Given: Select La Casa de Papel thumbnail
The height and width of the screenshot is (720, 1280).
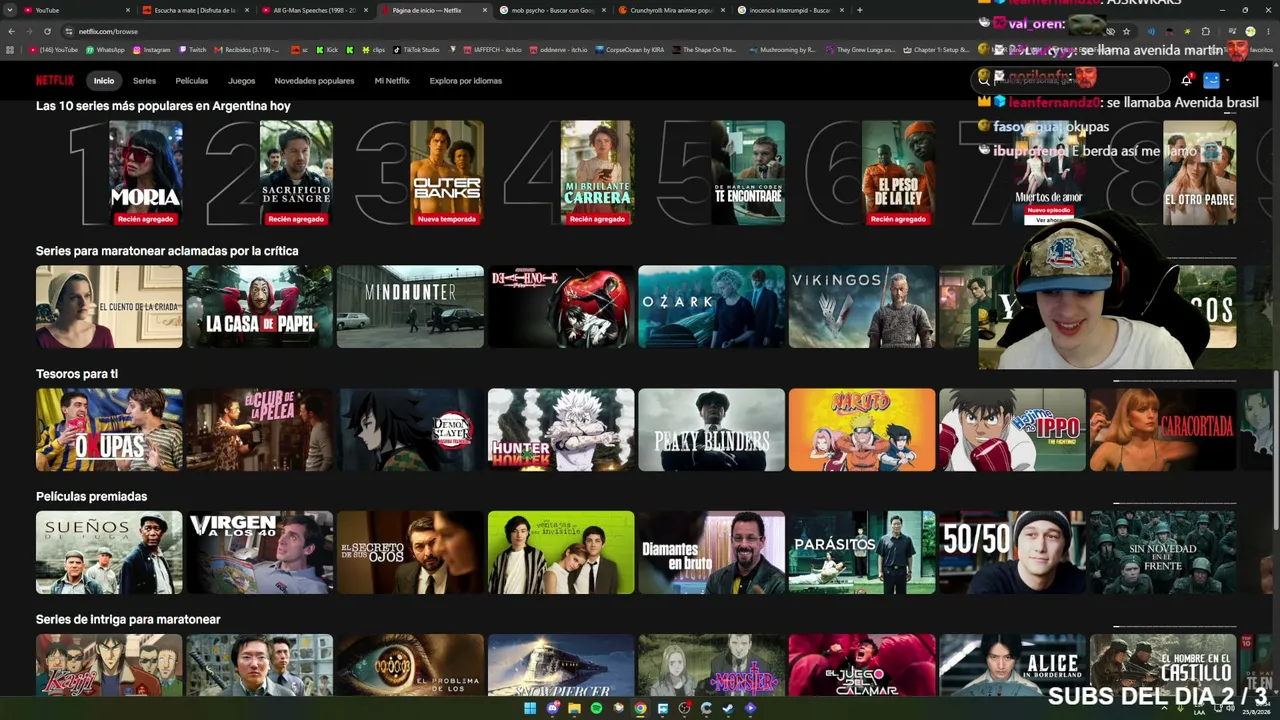Looking at the screenshot, I should [x=260, y=307].
